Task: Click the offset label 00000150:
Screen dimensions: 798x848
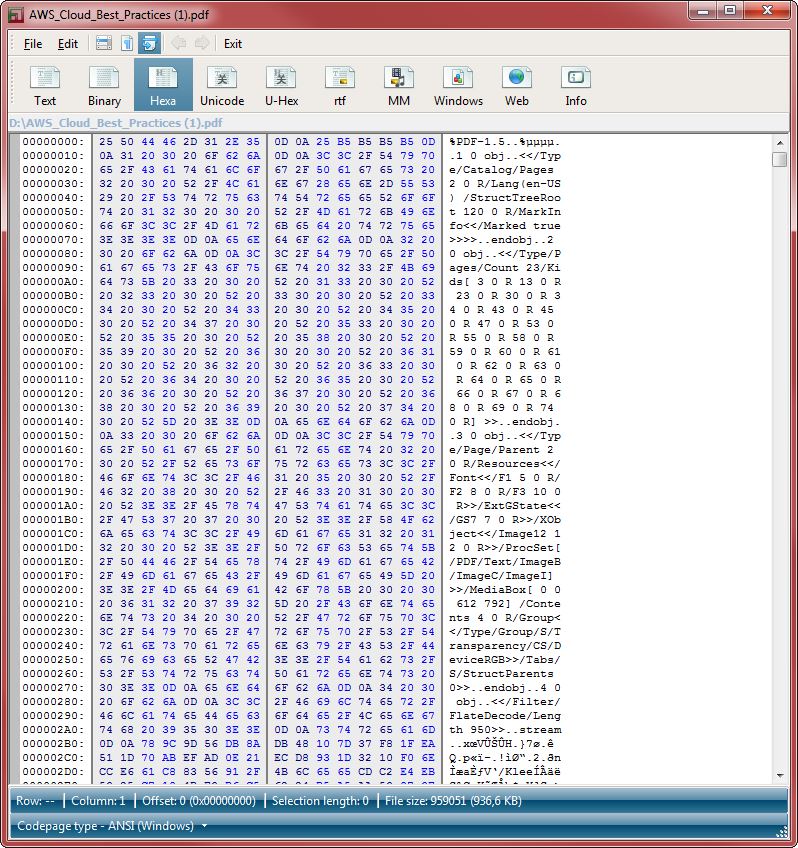Action: tap(54, 436)
